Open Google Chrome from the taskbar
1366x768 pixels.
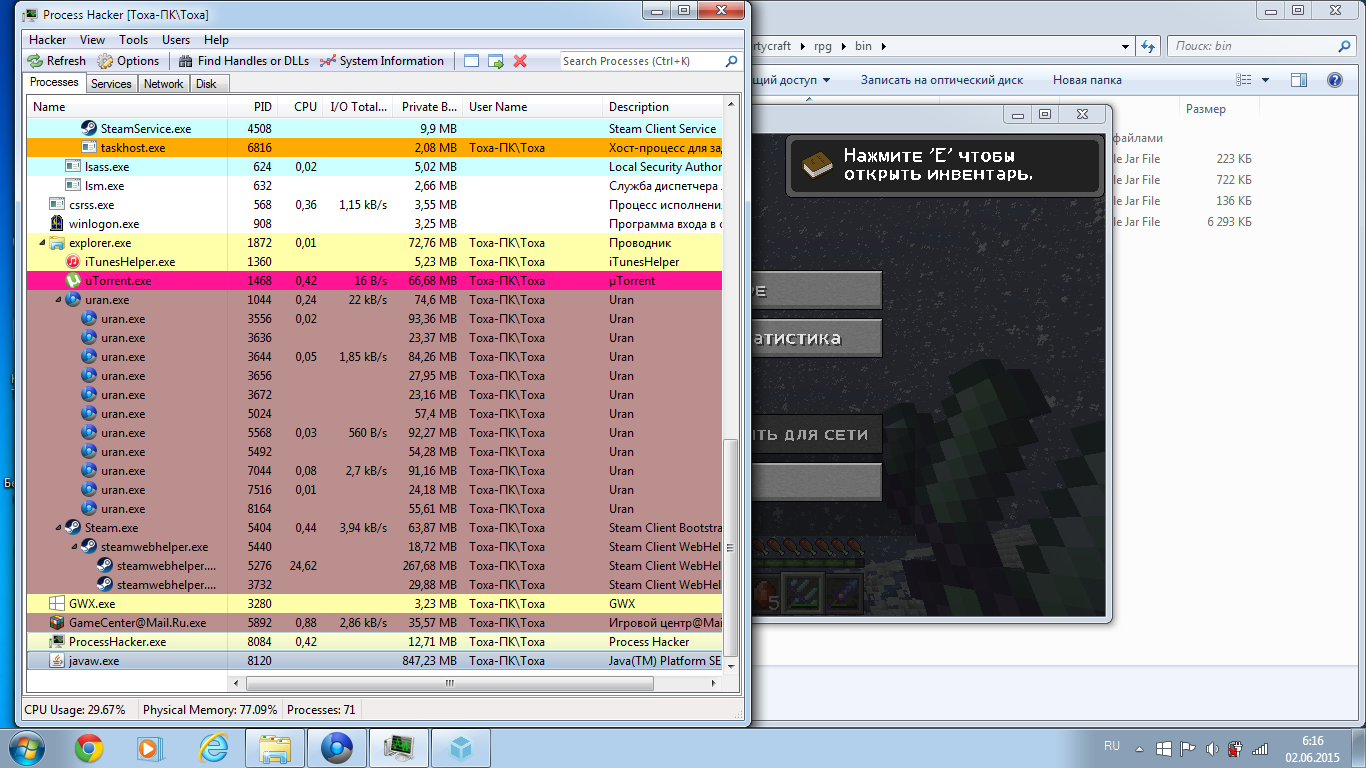point(89,747)
